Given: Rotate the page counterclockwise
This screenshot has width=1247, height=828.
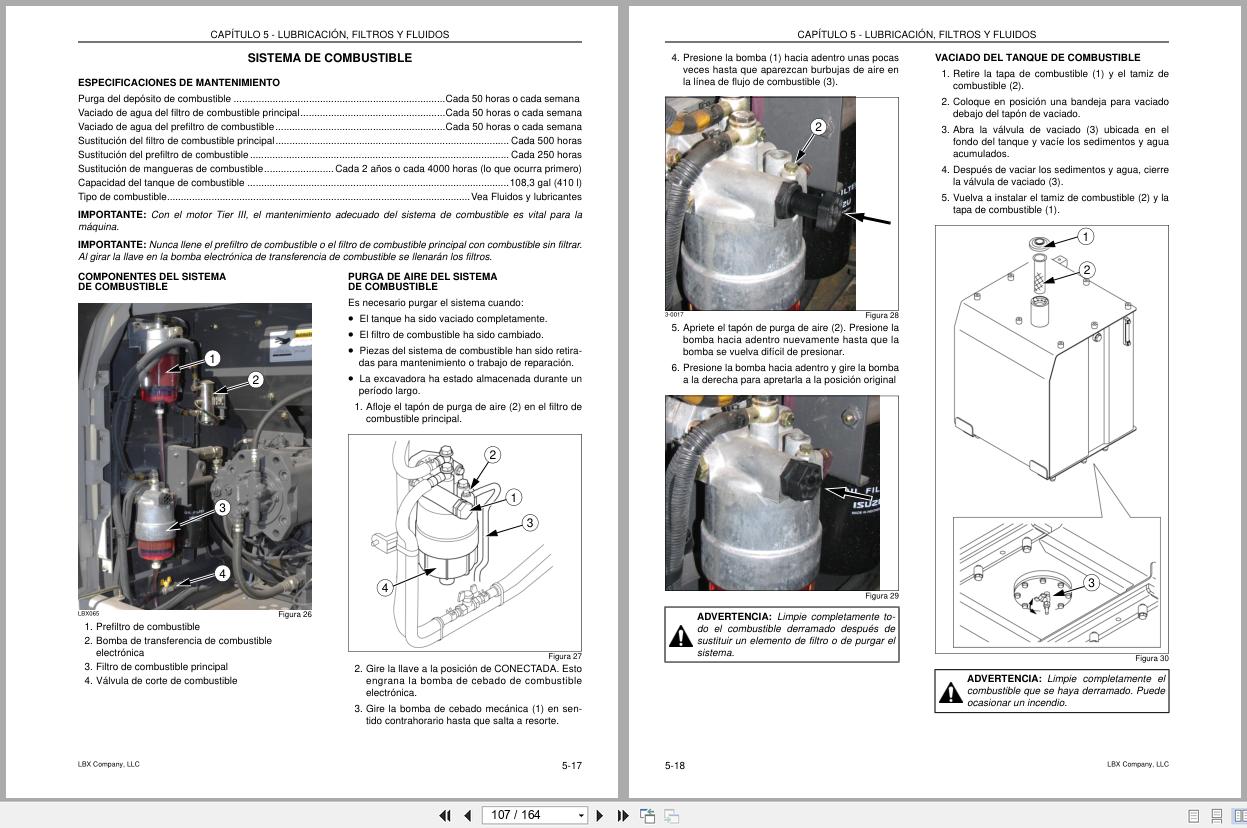Looking at the screenshot, I should (x=648, y=816).
